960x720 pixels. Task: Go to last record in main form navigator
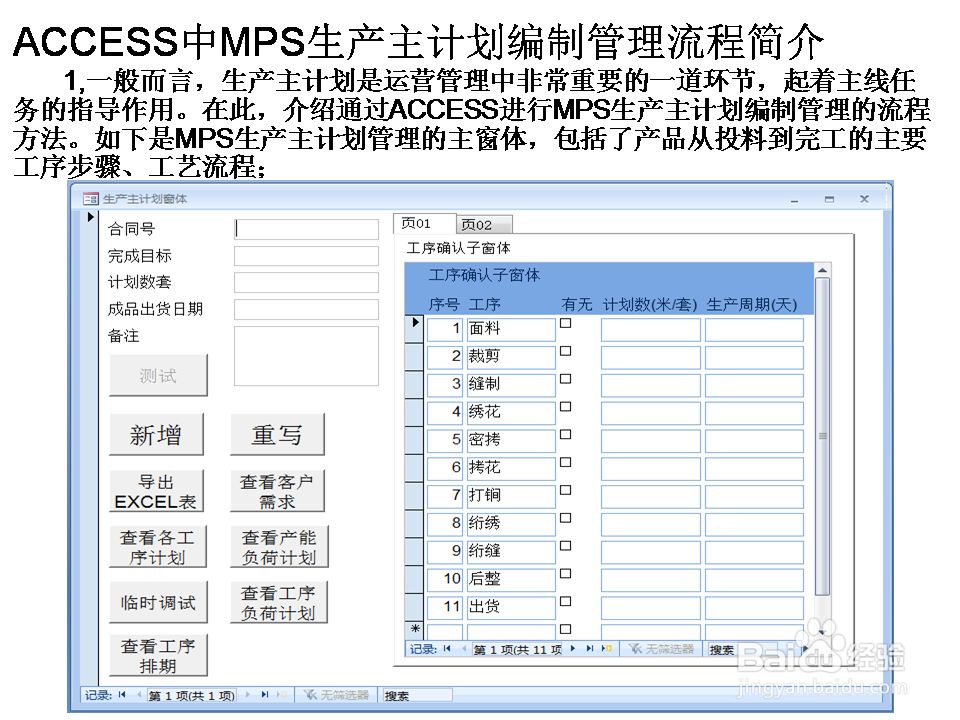click(x=264, y=695)
